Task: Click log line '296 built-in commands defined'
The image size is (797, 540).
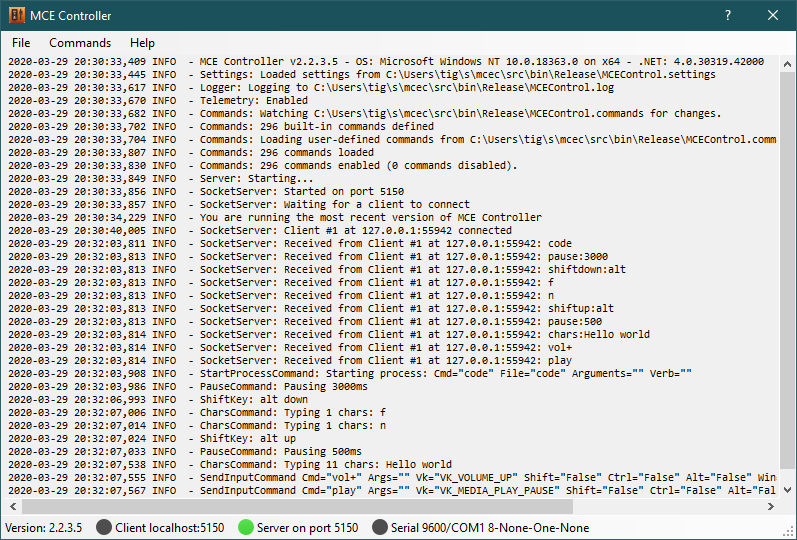Action: coord(221,127)
